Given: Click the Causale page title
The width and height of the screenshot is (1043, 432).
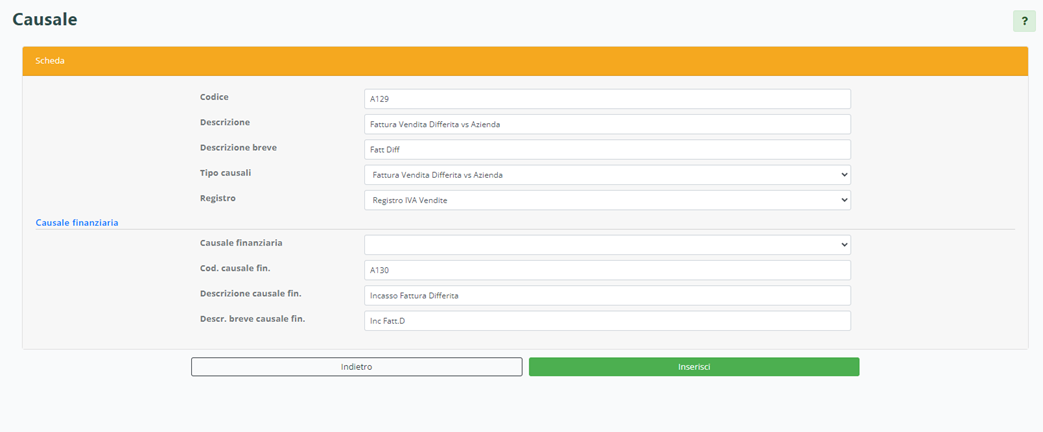Looking at the screenshot, I should 45,19.
